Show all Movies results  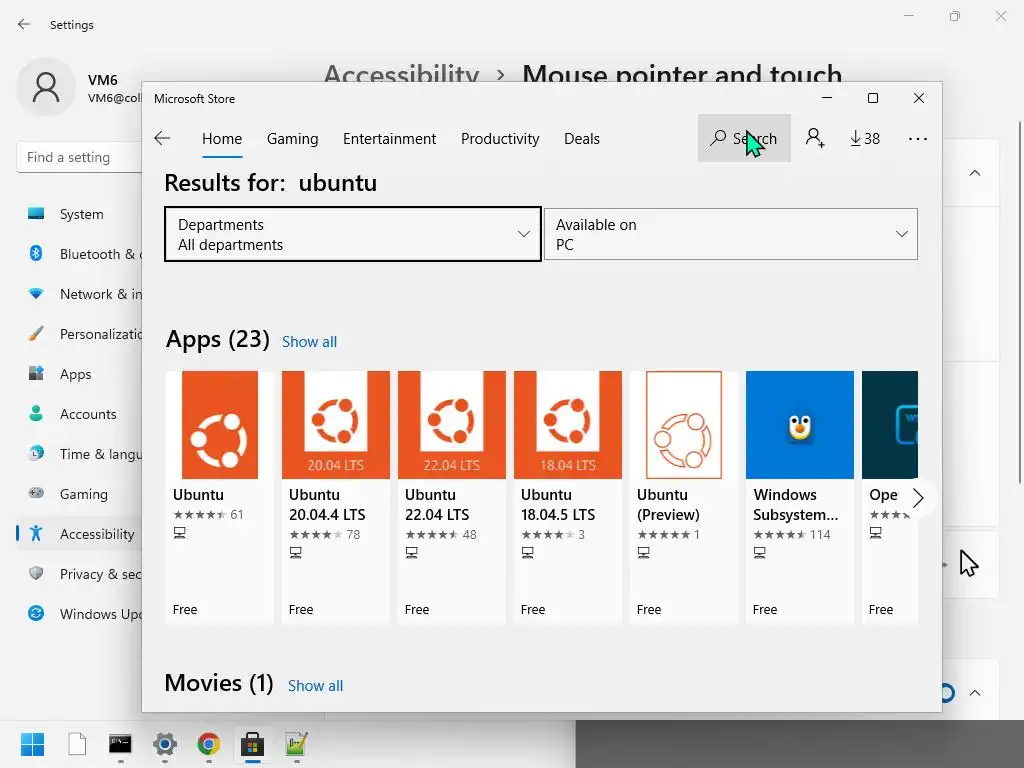(315, 686)
